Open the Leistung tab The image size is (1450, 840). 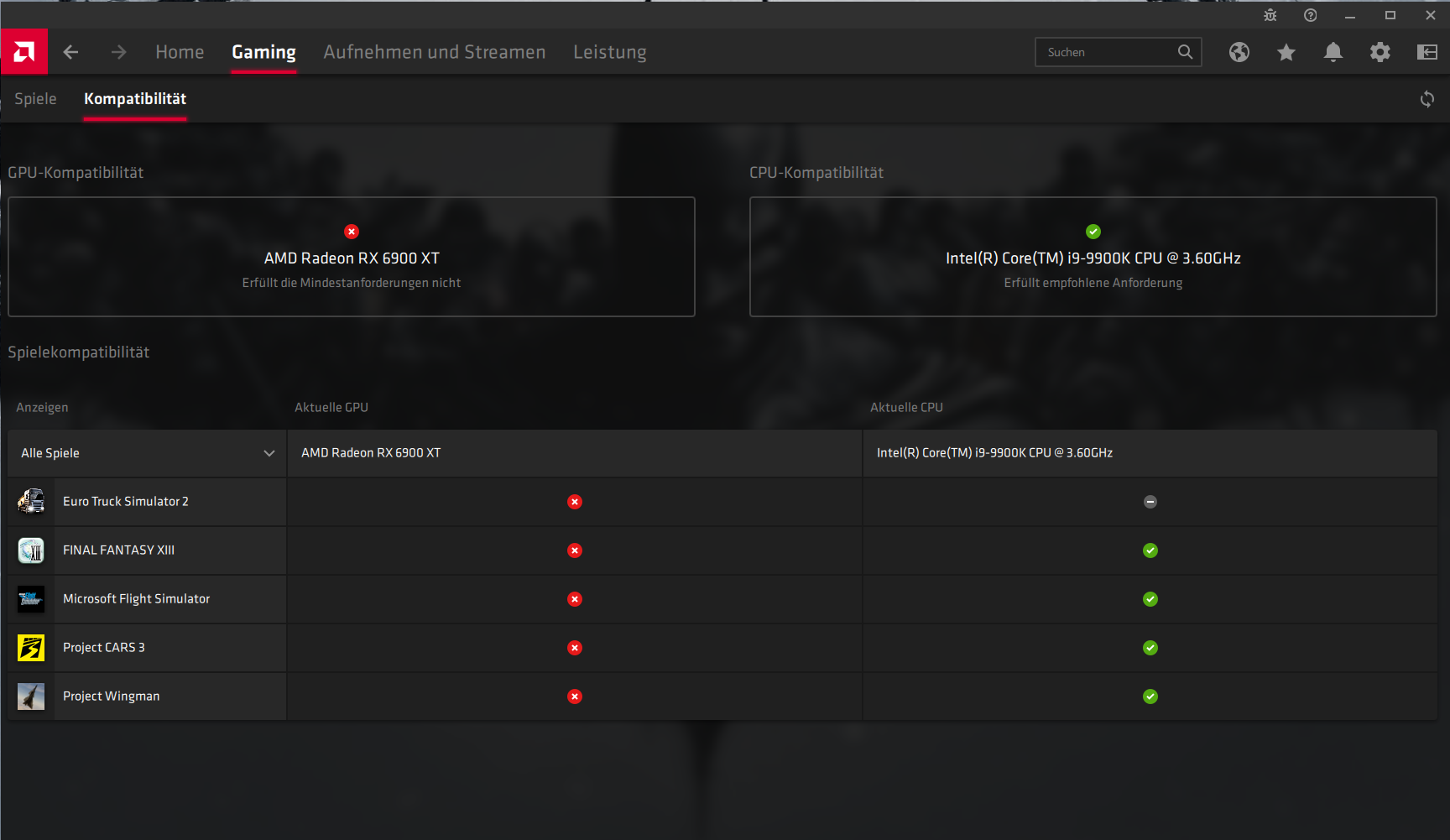click(x=610, y=52)
